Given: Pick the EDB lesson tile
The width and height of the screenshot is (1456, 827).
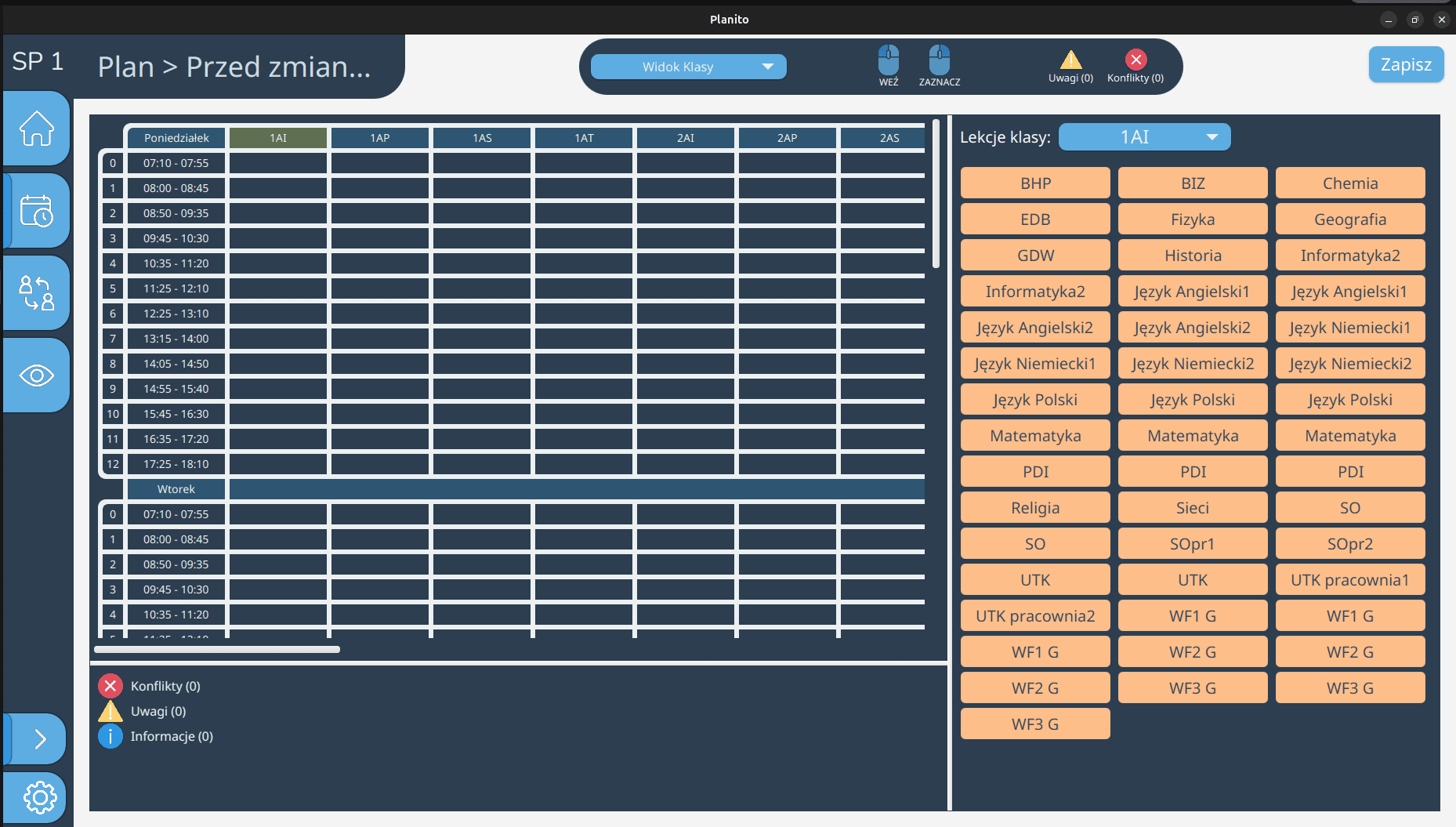Looking at the screenshot, I should [1035, 219].
